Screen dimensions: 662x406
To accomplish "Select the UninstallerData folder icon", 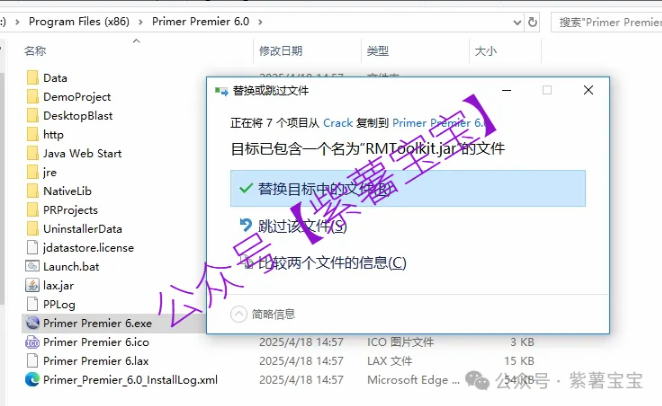I will pyautogui.click(x=31, y=228).
